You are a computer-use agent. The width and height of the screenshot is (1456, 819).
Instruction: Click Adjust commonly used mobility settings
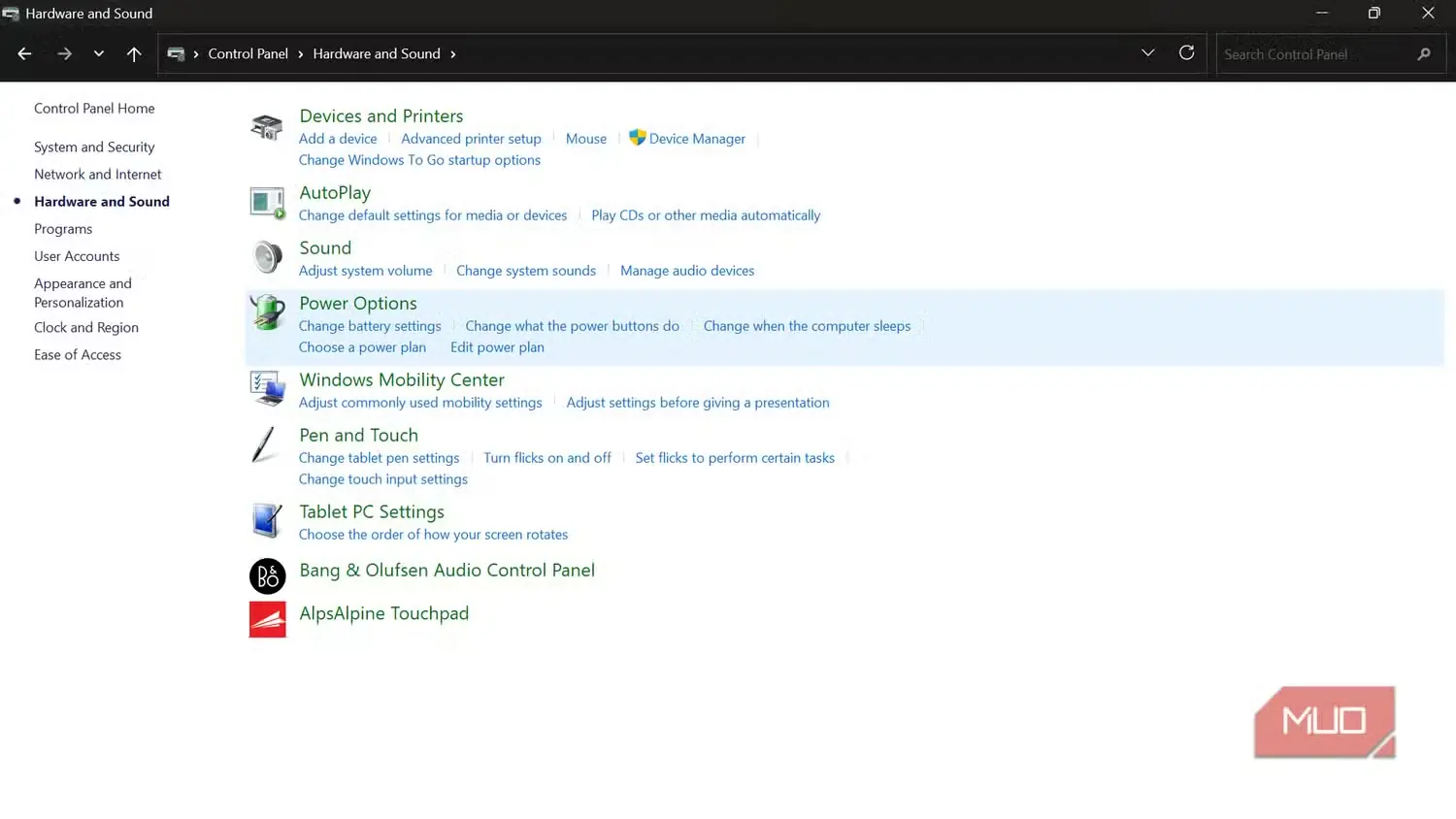[420, 403]
